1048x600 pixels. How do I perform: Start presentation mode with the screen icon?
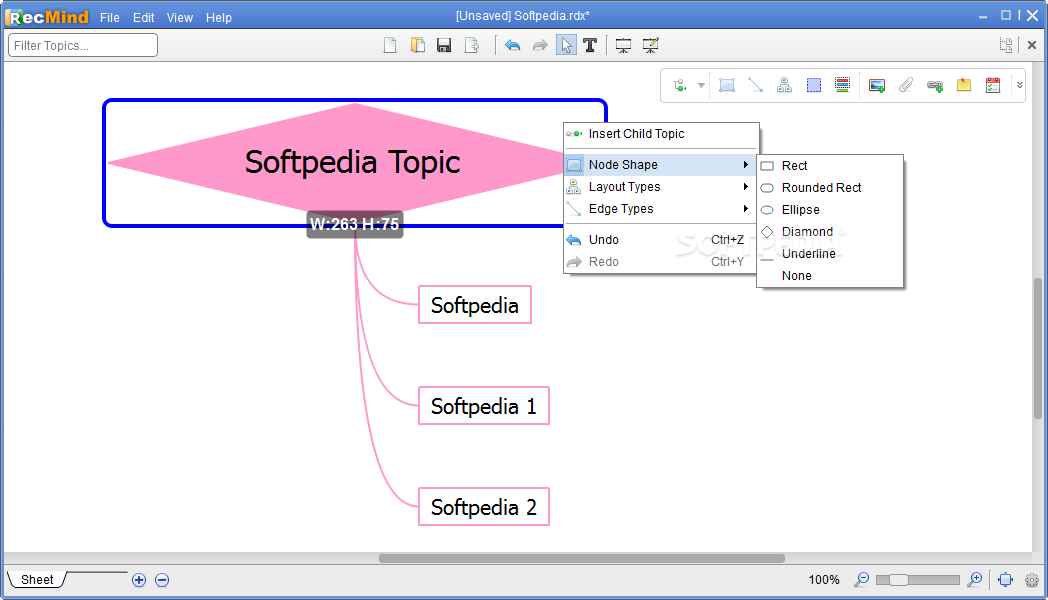623,45
